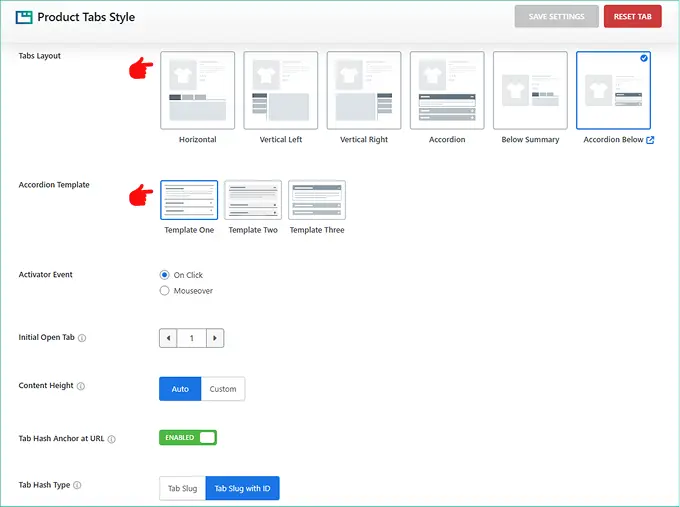680x507 pixels.
Task: Choose Mouseover as activator event
Action: [x=165, y=291]
